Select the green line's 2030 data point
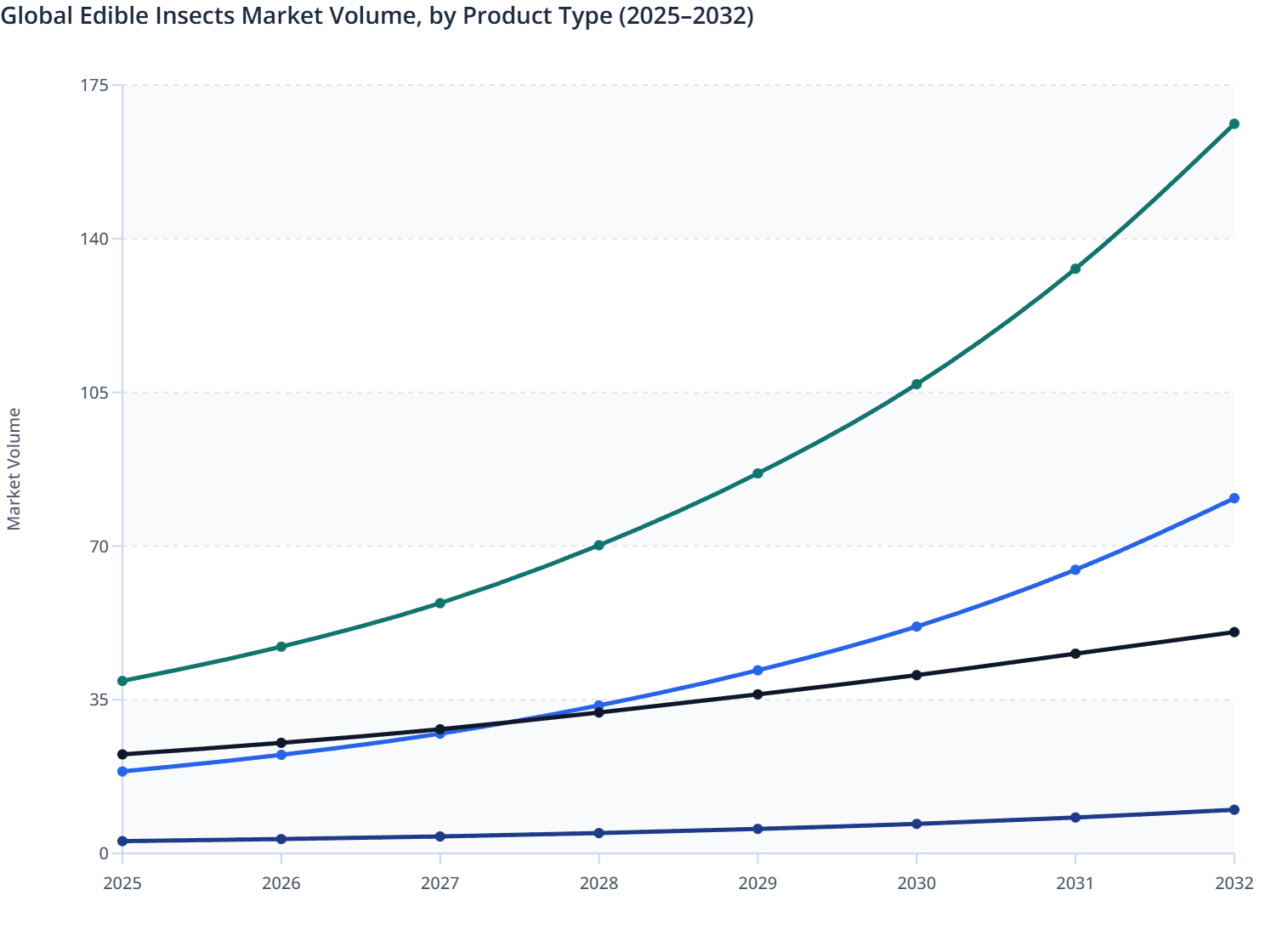 click(916, 384)
